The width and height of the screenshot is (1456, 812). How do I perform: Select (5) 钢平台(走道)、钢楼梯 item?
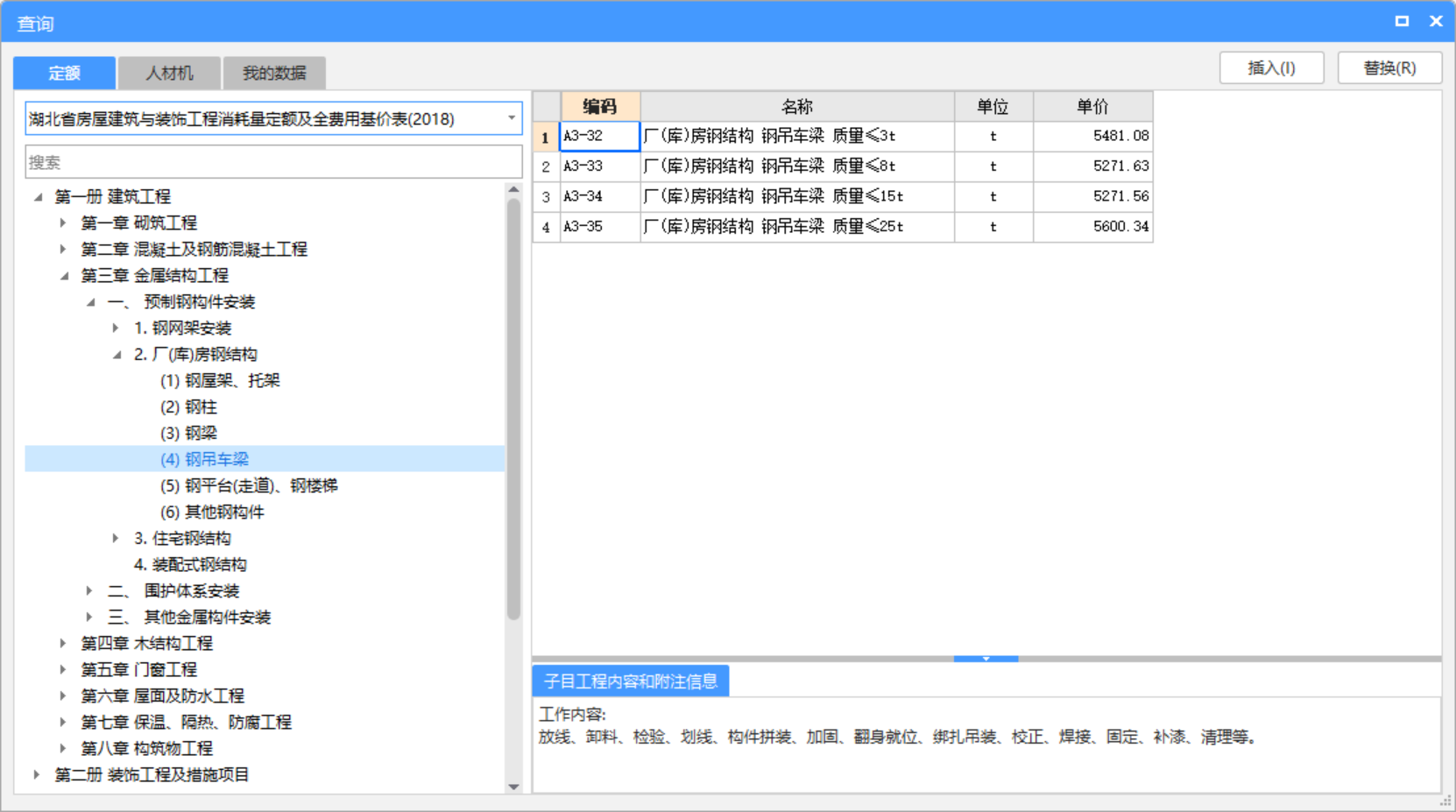pos(249,486)
